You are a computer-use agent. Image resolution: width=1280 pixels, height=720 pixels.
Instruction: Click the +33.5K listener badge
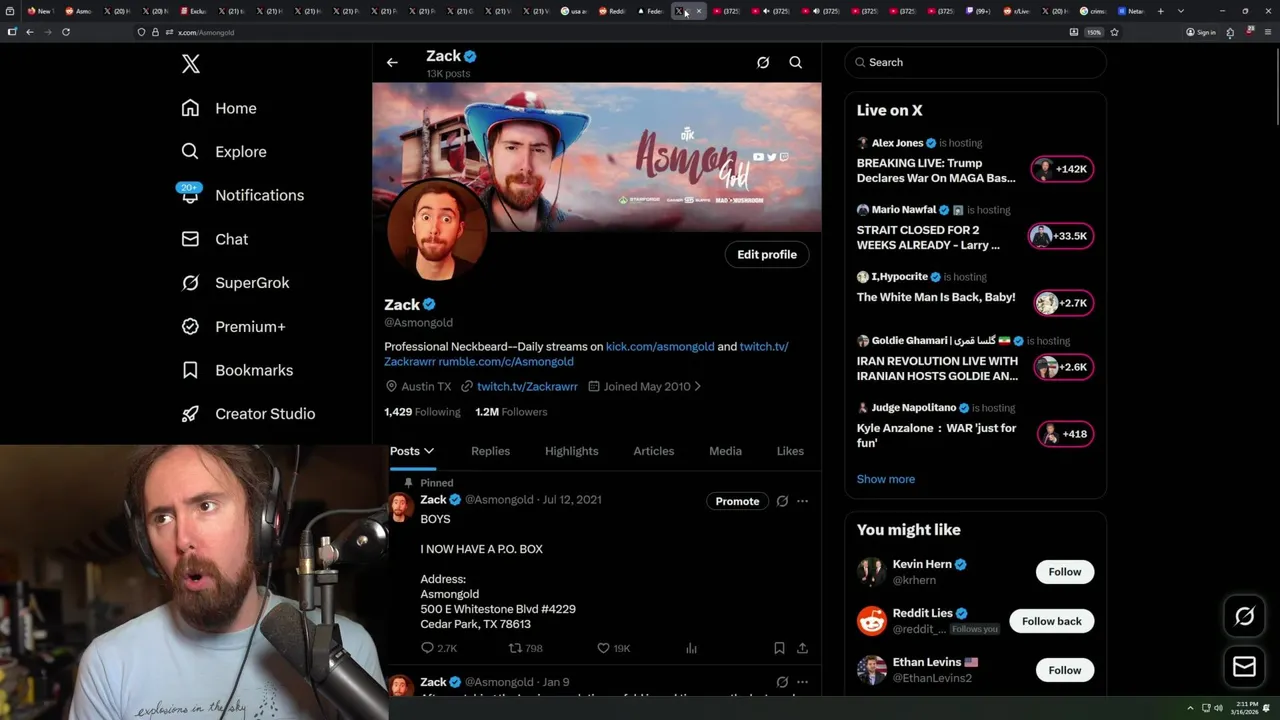pyautogui.click(x=1061, y=236)
